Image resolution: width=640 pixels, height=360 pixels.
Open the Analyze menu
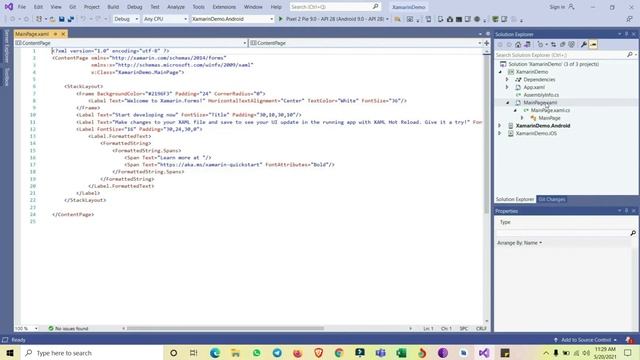176,7
